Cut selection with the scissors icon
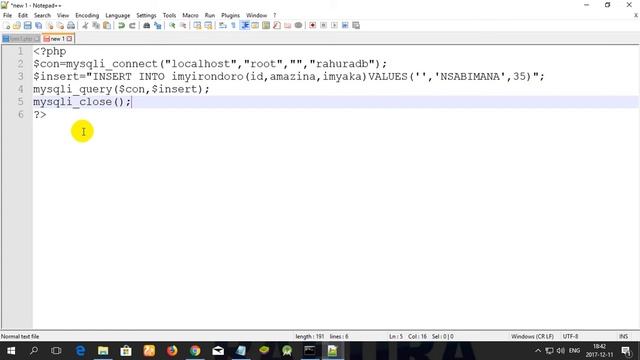Viewport: 640px width, 360px height. pos(85,25)
